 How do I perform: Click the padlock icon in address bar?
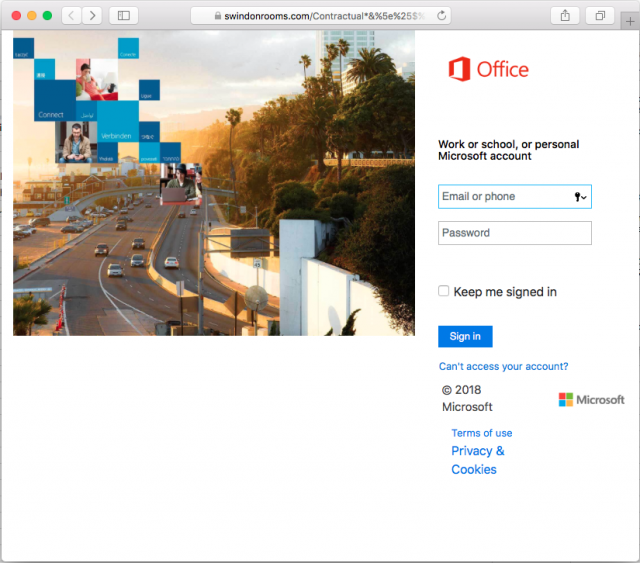click(218, 16)
